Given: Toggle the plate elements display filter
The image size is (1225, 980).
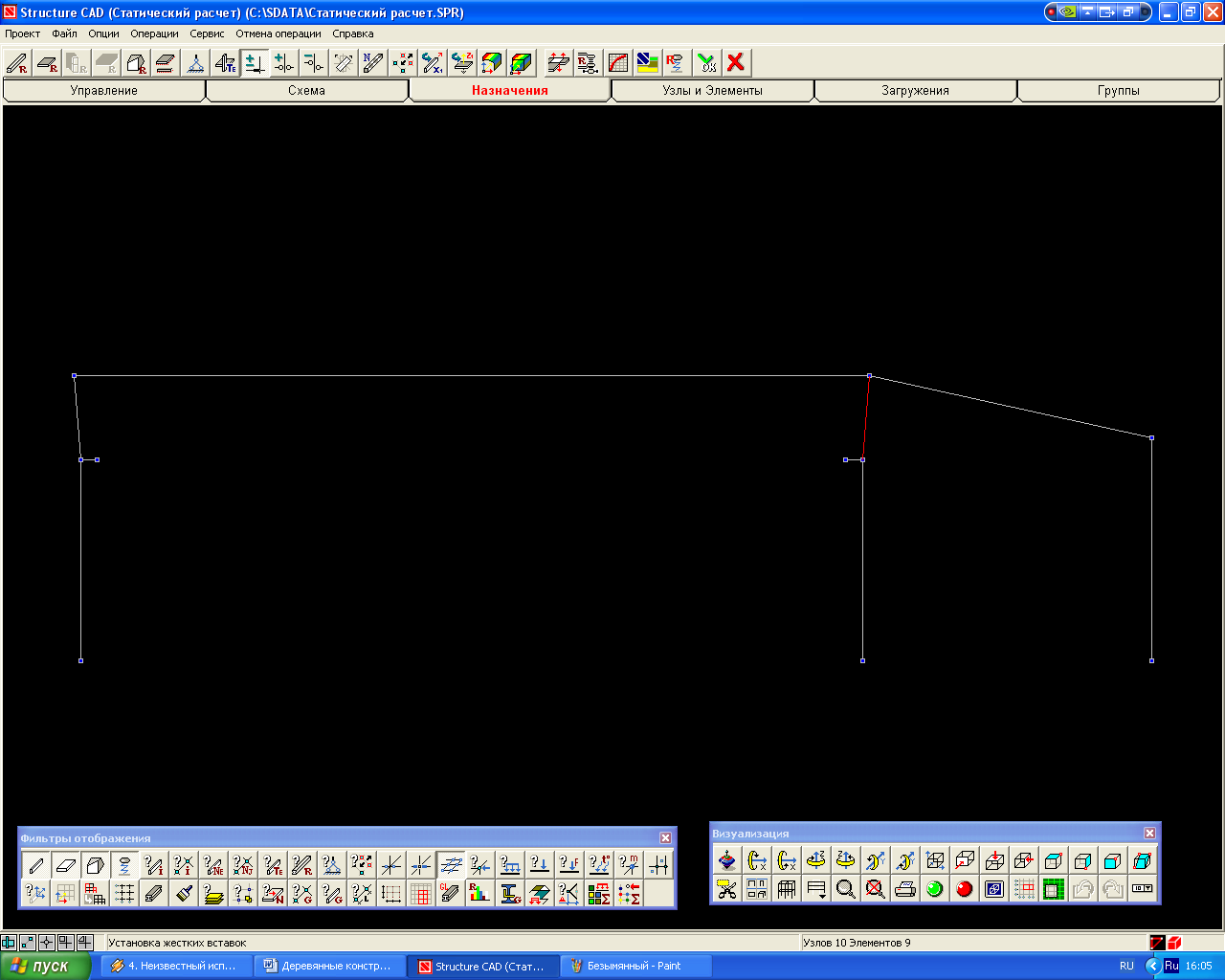Looking at the screenshot, I should [66, 865].
